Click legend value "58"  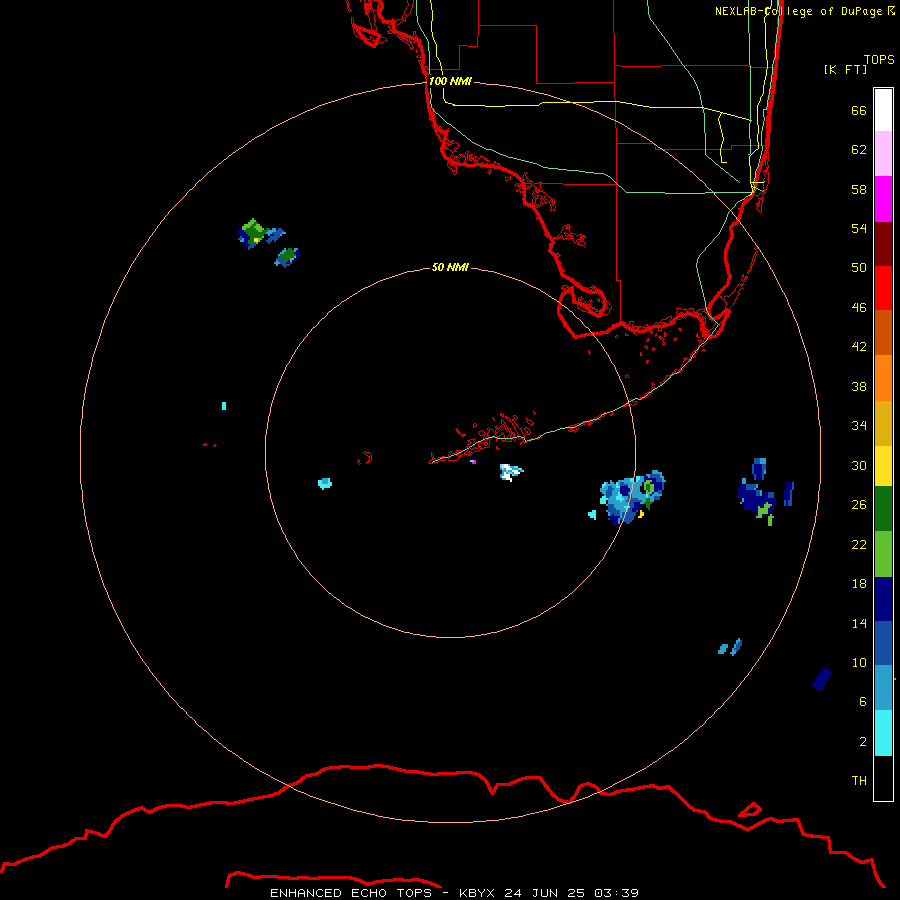(x=859, y=189)
